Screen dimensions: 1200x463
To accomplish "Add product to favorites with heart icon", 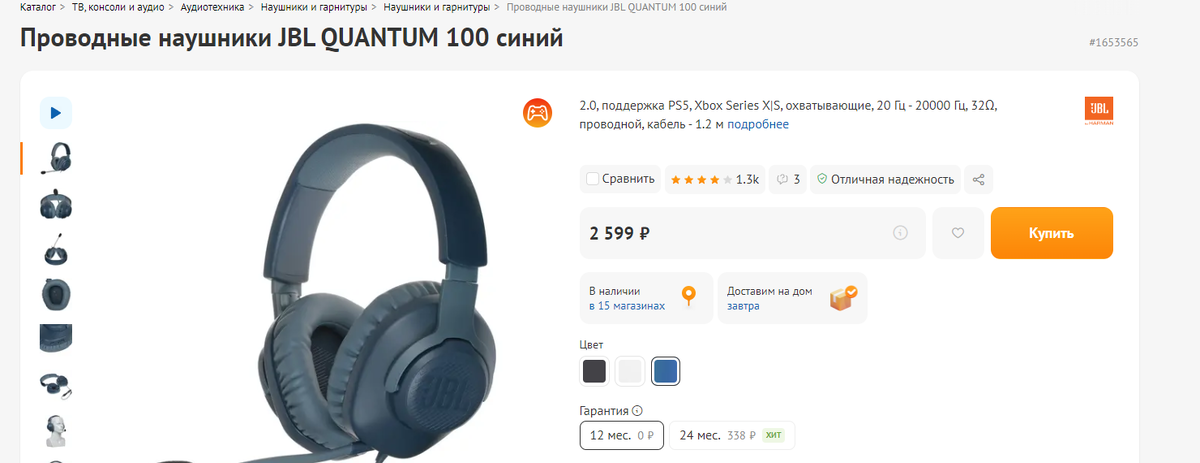I will click(958, 233).
